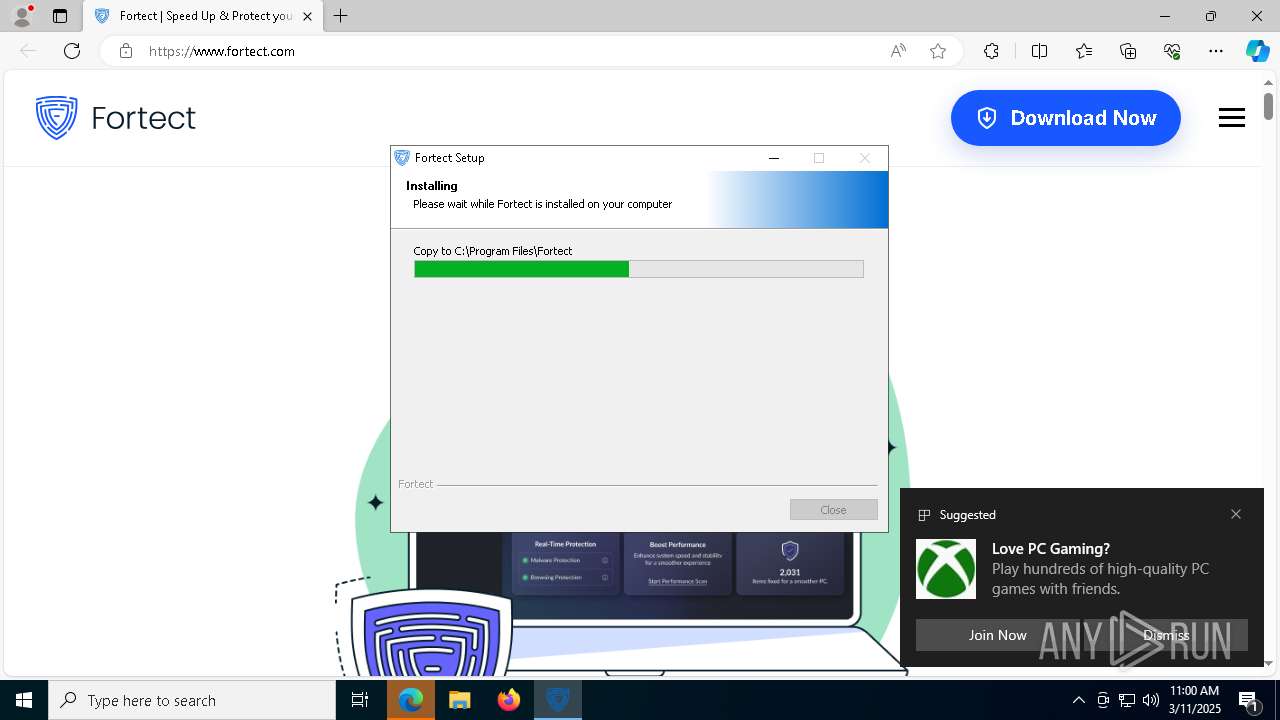Viewport: 1280px width, 720px height.
Task: Switch to Edge on the taskbar
Action: (411, 700)
